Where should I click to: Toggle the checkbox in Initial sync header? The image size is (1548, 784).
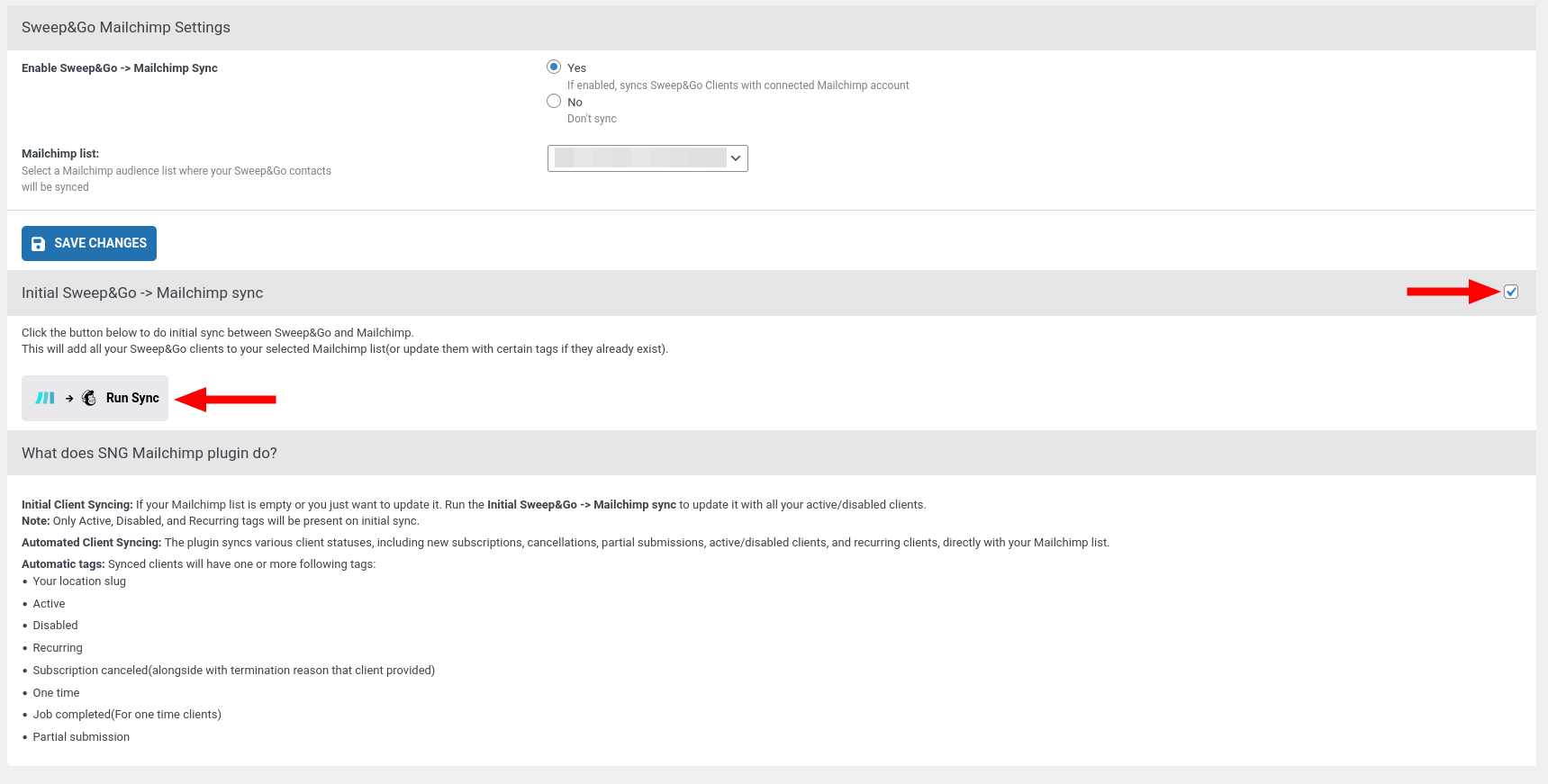click(1511, 292)
